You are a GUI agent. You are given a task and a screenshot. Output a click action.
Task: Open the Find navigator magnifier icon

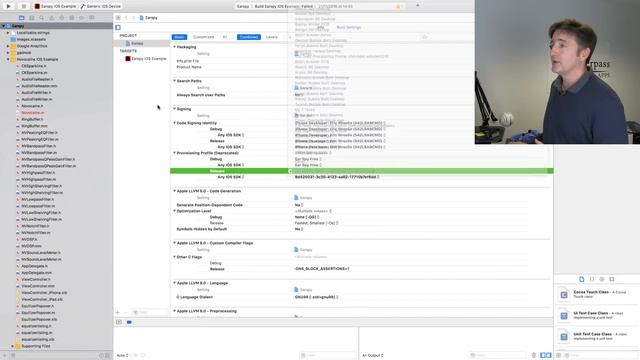tap(42, 18)
